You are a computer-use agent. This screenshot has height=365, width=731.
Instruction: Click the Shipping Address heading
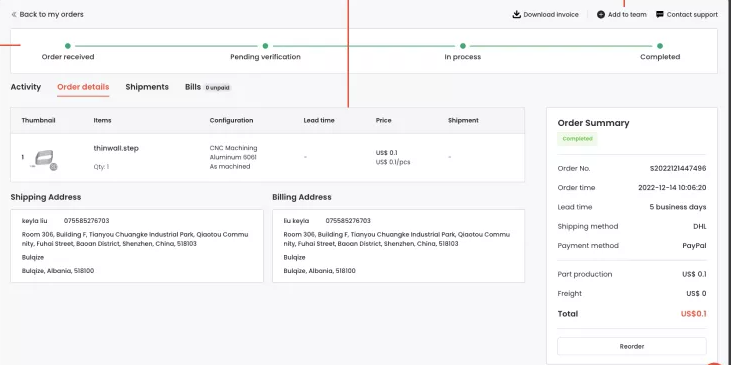tap(46, 197)
